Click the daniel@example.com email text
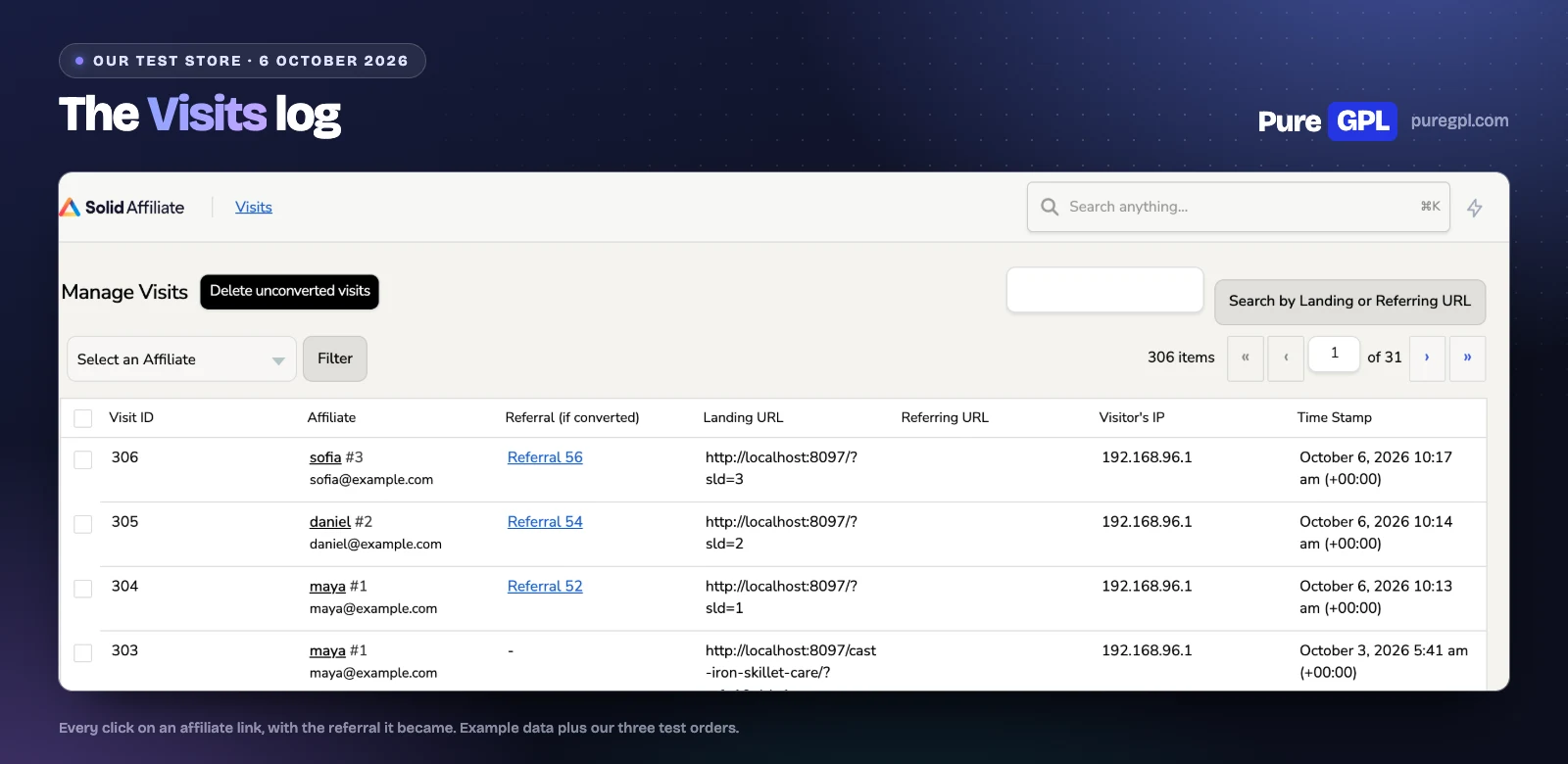Viewport: 1568px width, 764px height. (375, 545)
